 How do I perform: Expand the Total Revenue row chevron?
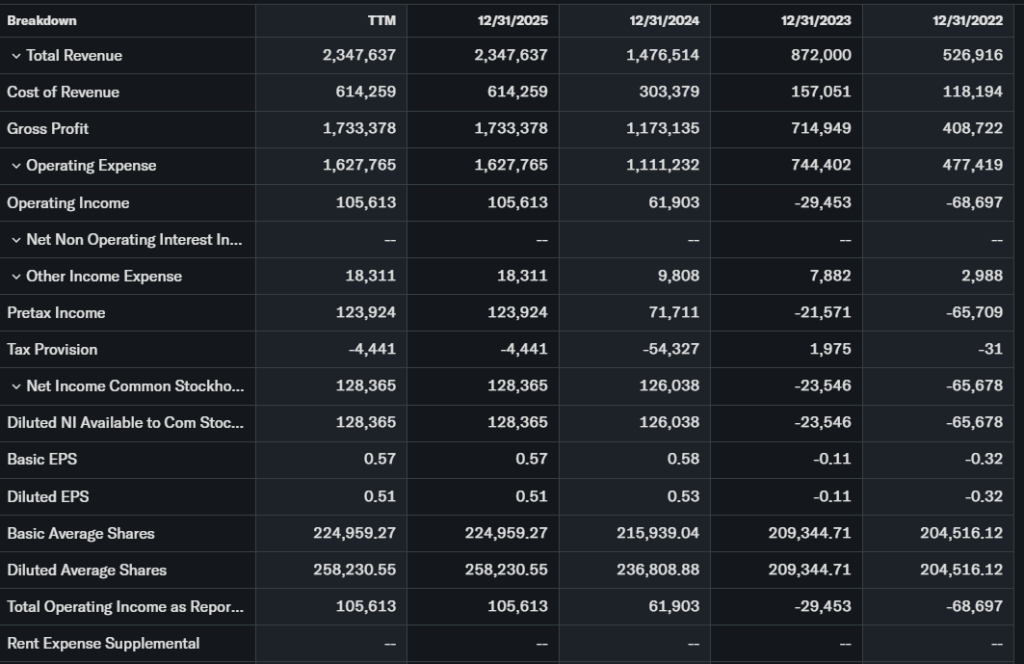click(16, 56)
